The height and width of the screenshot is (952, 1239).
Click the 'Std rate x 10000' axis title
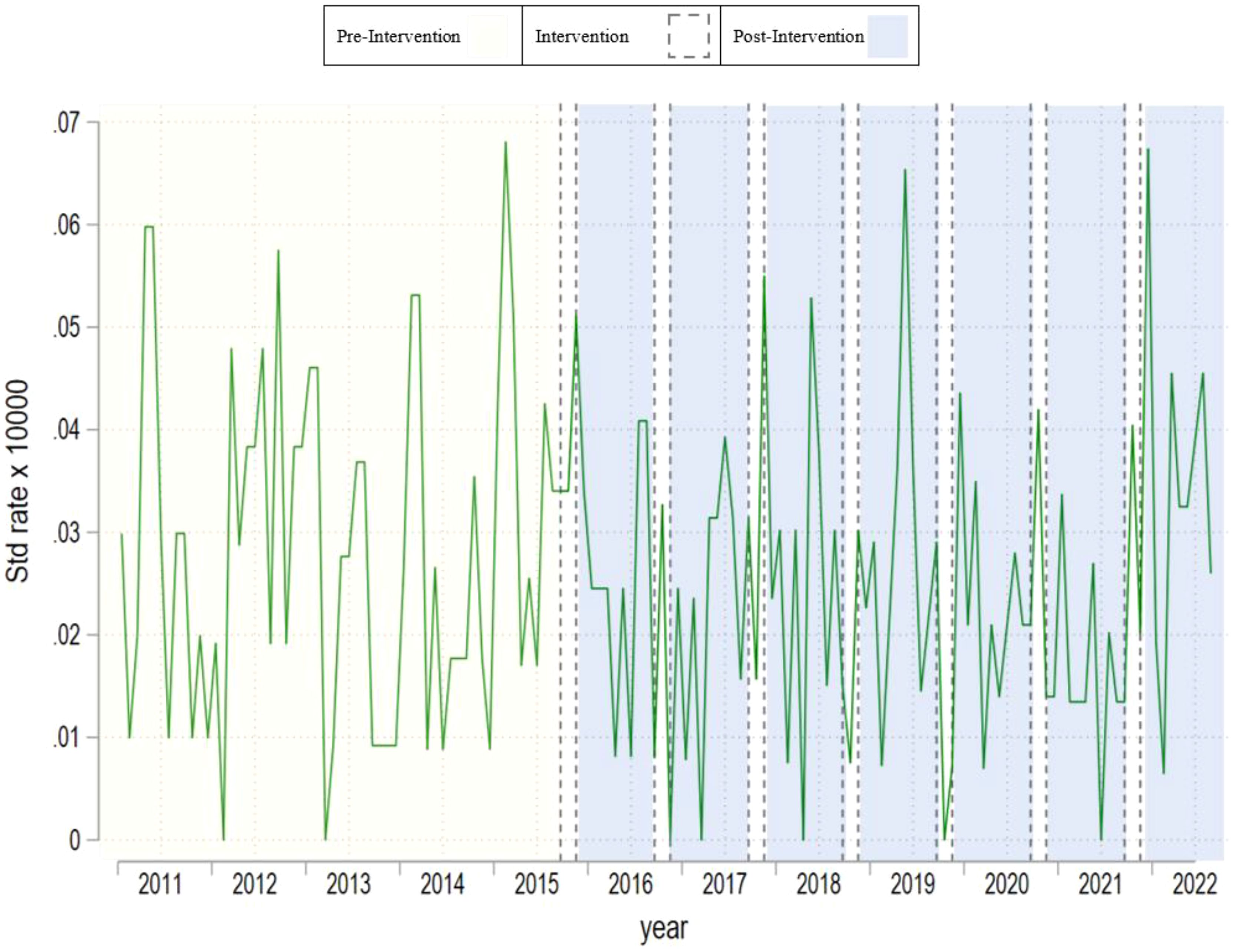tap(17, 481)
